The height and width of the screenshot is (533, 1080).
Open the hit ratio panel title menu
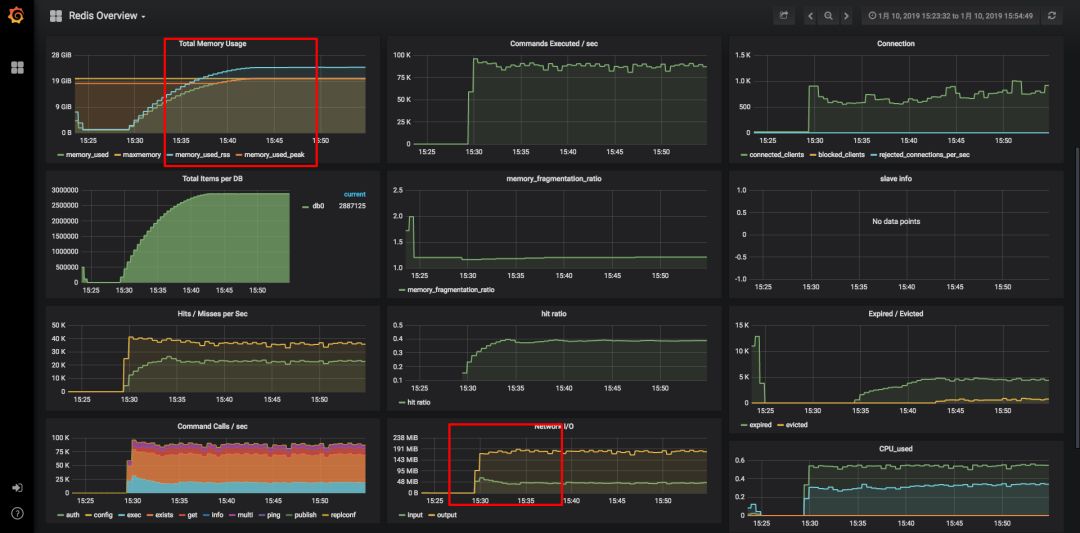[554, 313]
